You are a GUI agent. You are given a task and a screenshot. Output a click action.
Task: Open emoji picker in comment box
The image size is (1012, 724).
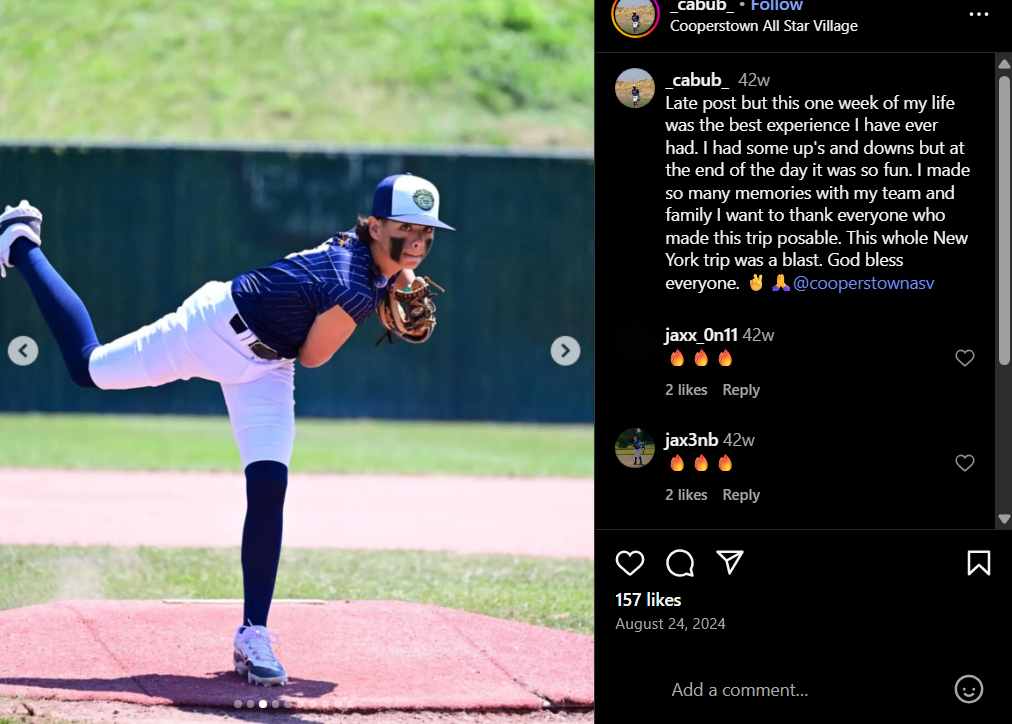968,689
